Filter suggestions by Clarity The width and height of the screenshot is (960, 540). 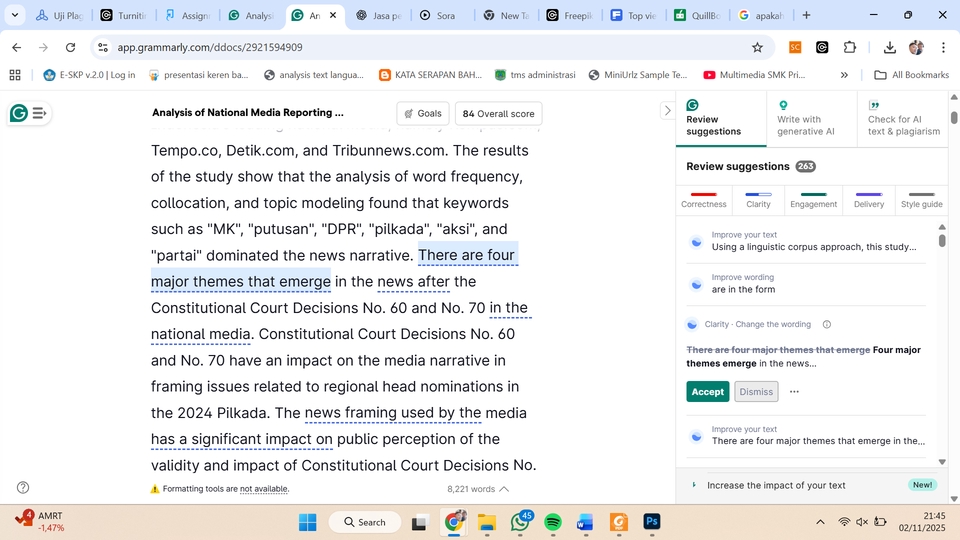coord(758,199)
